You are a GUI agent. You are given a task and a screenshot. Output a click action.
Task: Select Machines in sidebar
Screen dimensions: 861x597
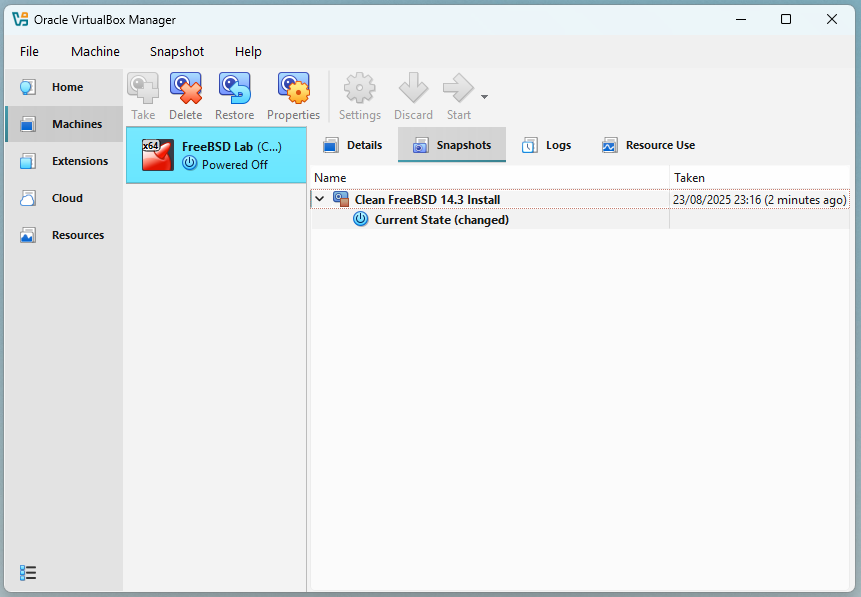click(x=64, y=124)
